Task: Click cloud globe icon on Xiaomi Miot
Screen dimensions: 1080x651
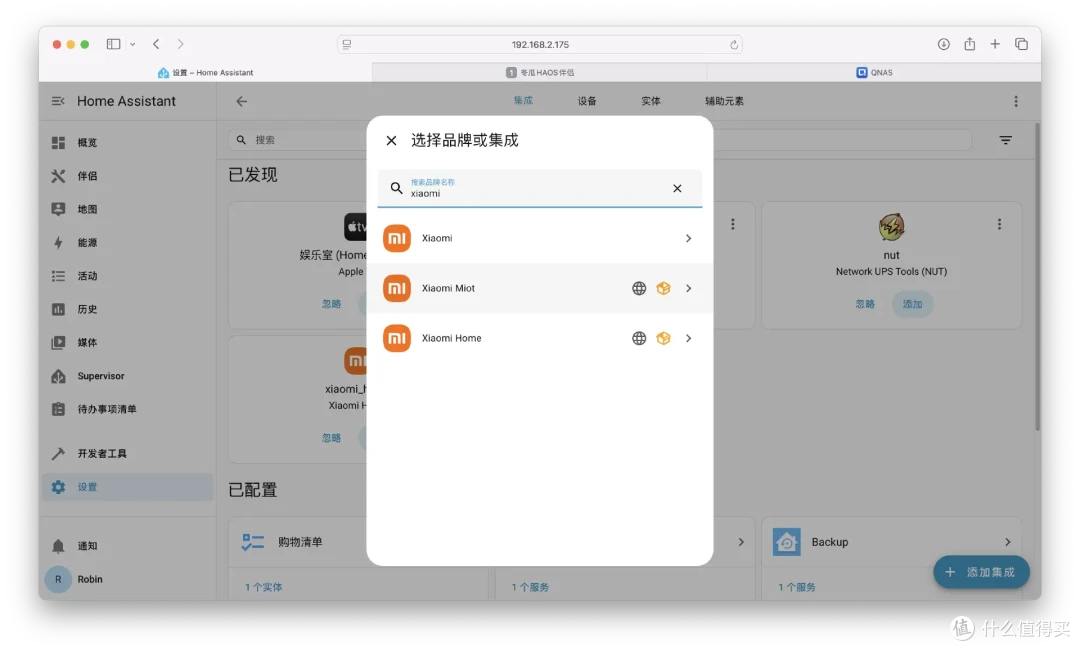Action: pos(639,288)
